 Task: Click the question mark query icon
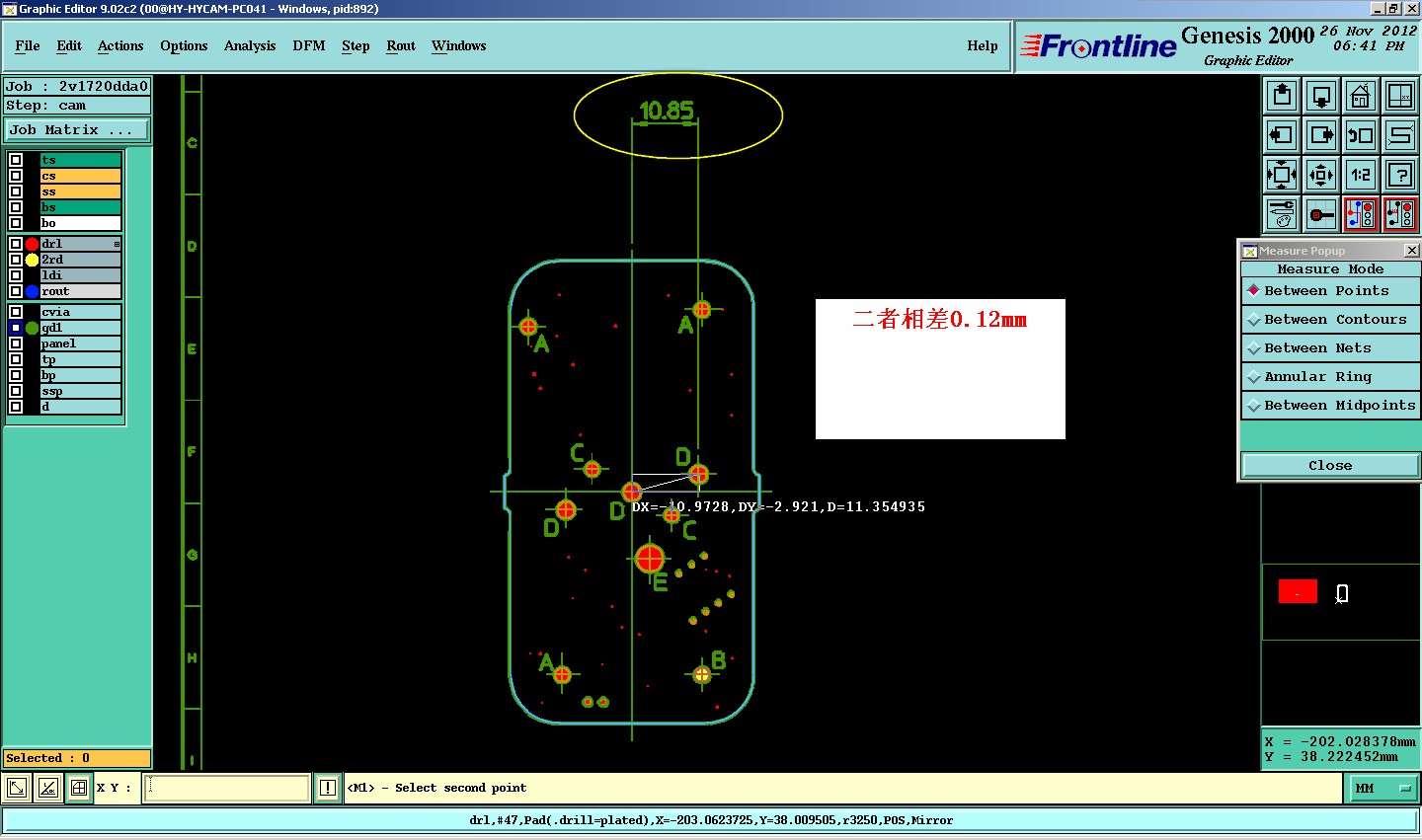click(1400, 175)
